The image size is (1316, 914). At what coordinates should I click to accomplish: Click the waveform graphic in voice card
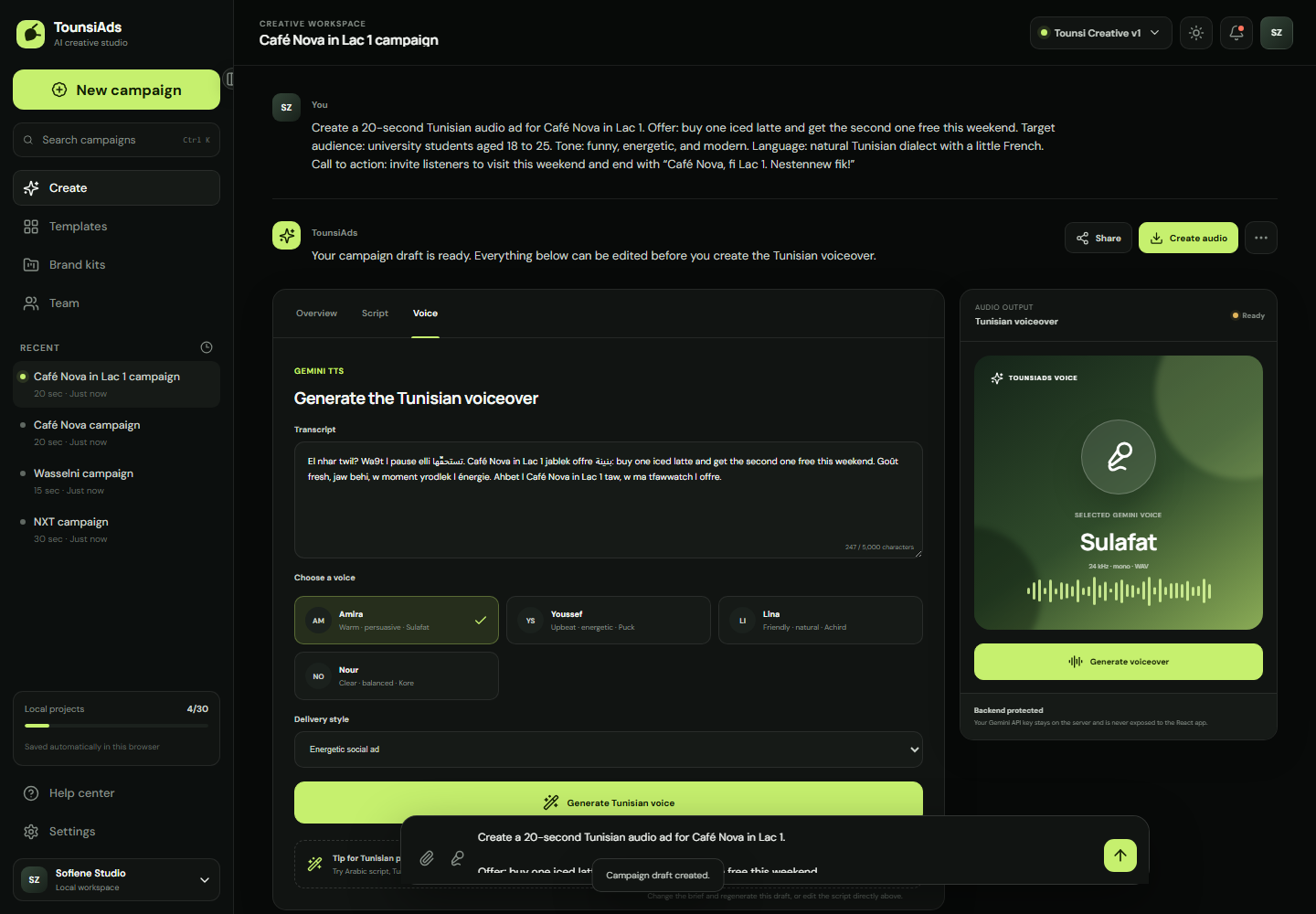1119,591
